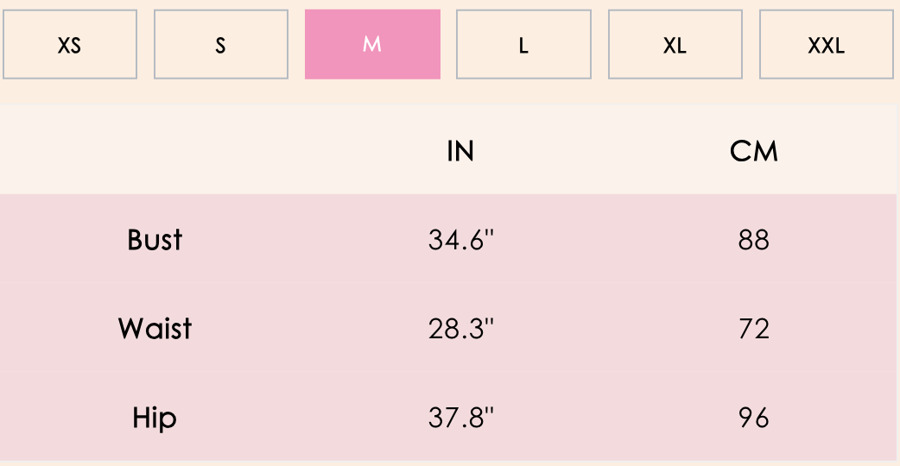Click the highlighted M size button

[373, 44]
